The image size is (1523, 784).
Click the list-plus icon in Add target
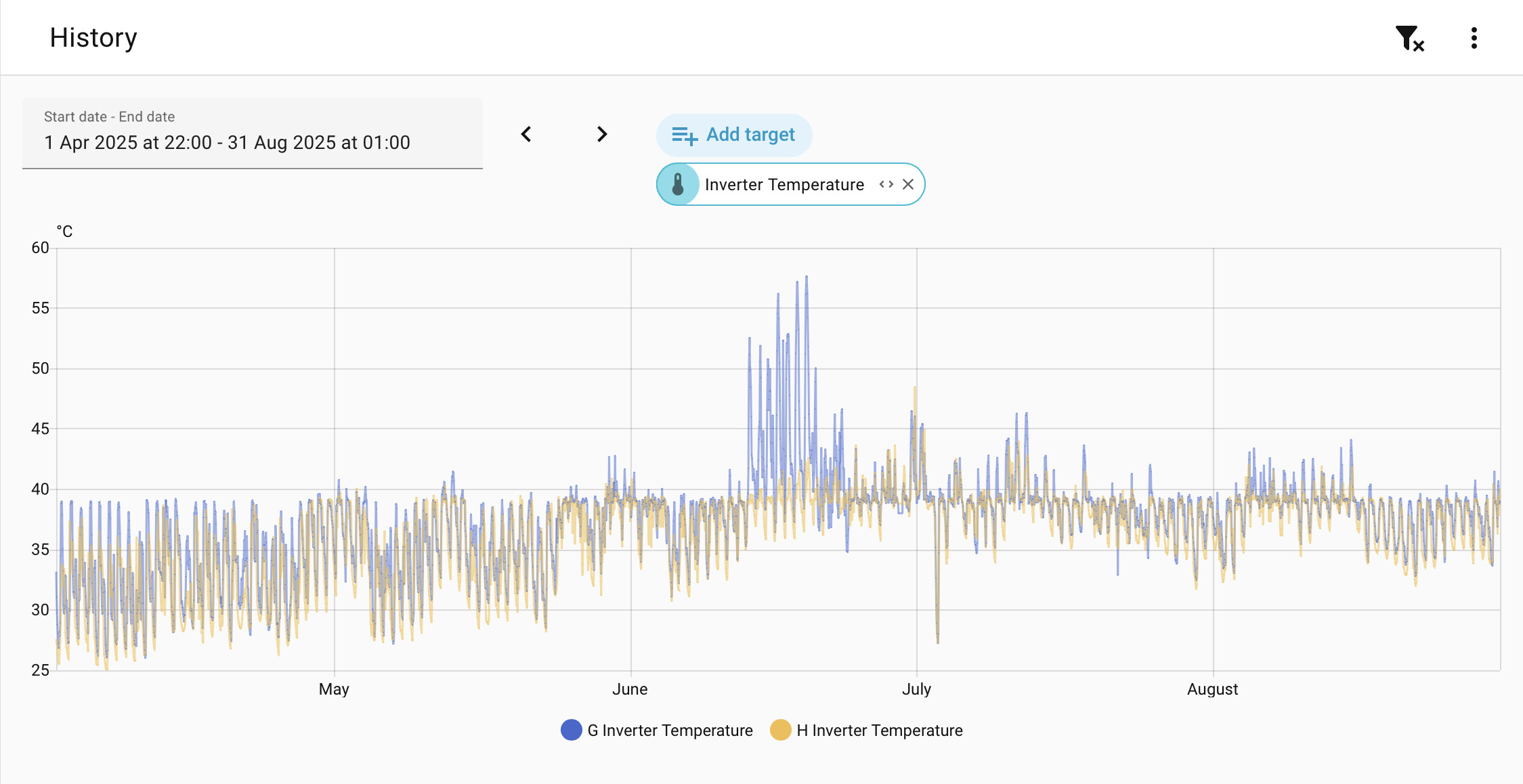tap(684, 135)
